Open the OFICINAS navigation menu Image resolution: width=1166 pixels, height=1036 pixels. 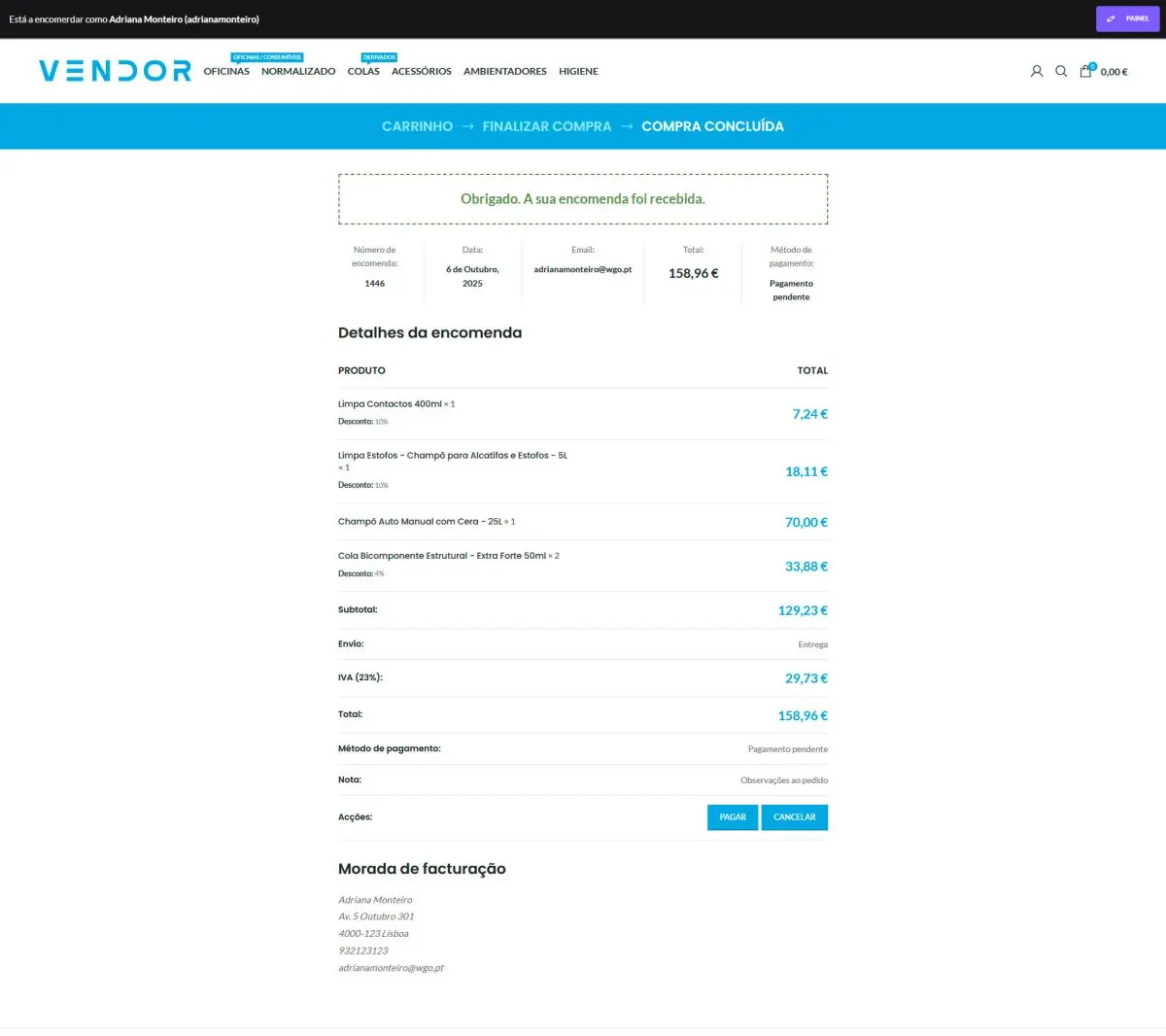click(225, 71)
